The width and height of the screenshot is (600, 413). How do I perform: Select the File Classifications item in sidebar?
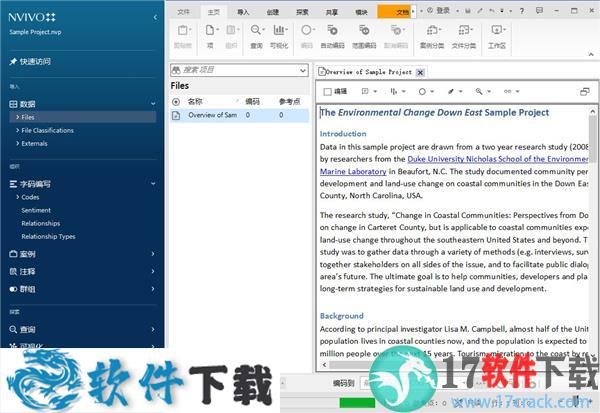tap(50, 130)
